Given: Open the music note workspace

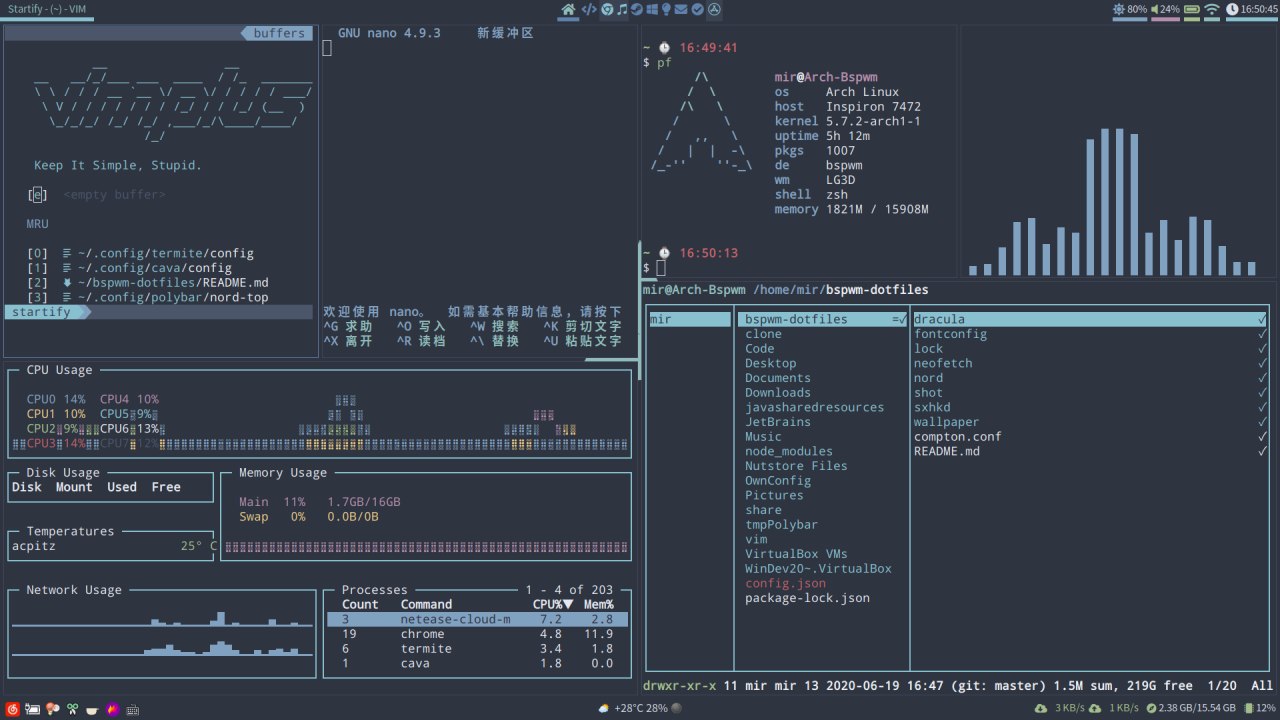Looking at the screenshot, I should tap(622, 9).
